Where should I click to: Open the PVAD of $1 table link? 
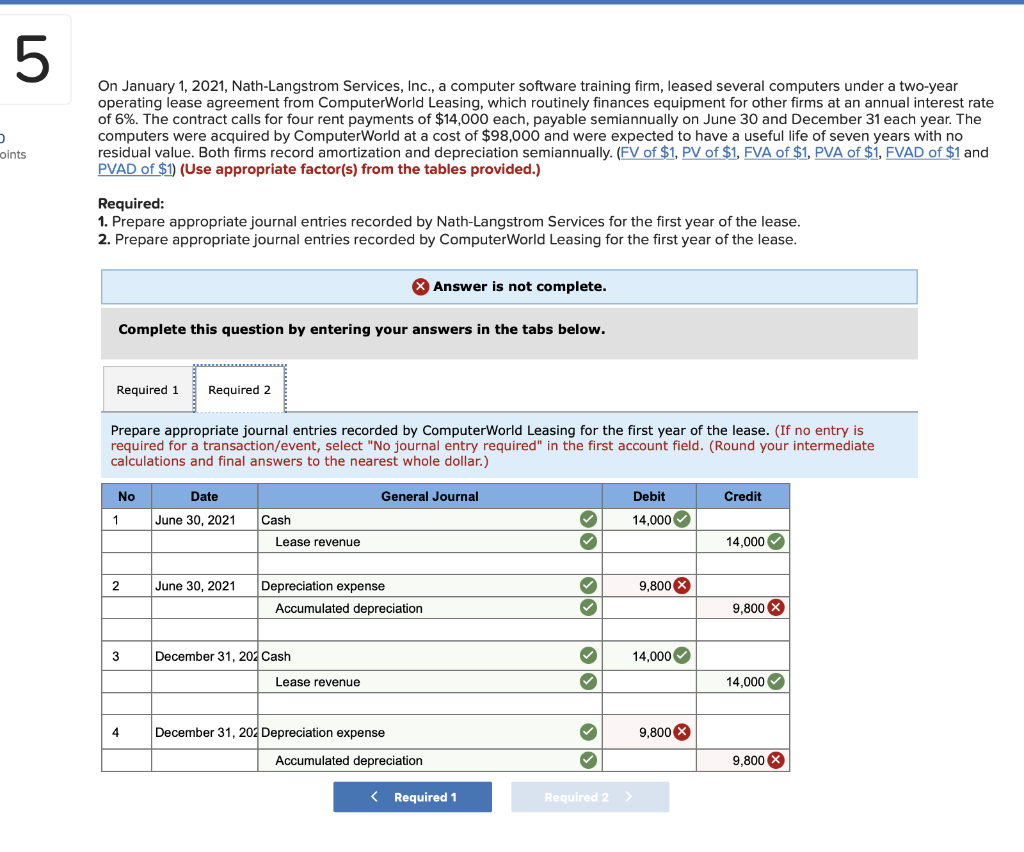(x=135, y=169)
